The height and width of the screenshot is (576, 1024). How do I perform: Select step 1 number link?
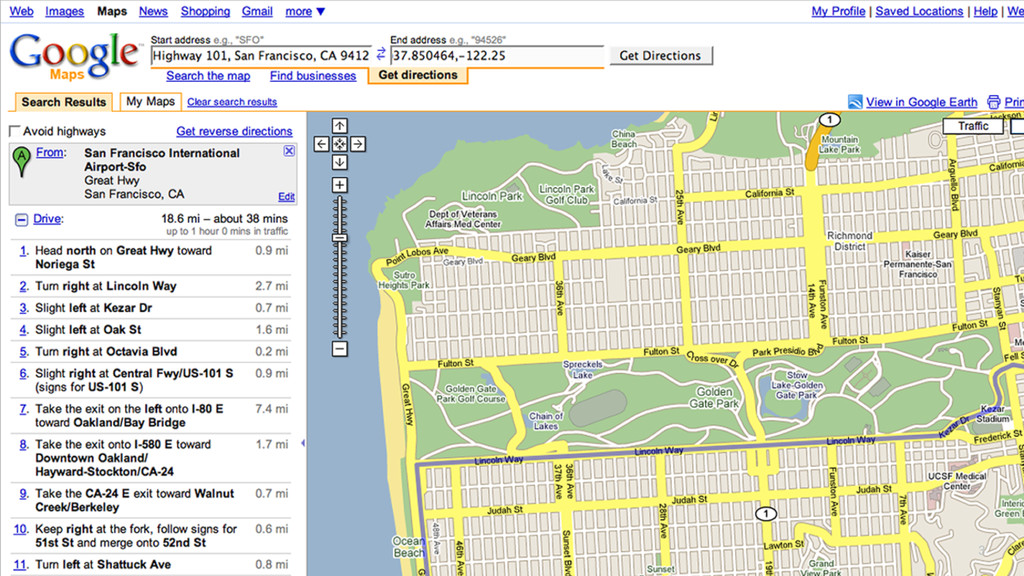tap(24, 251)
